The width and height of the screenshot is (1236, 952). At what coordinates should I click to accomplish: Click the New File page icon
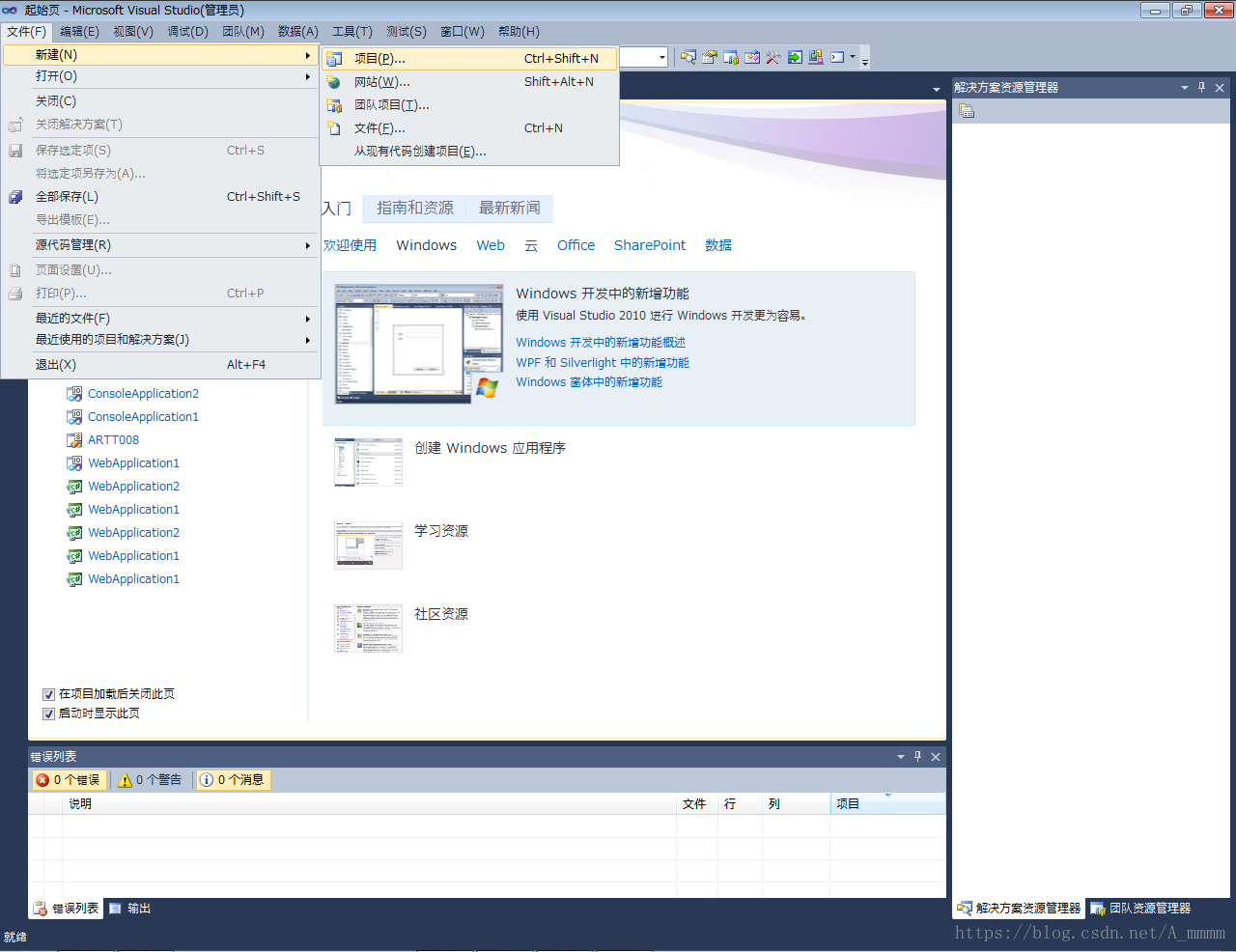pos(334,128)
